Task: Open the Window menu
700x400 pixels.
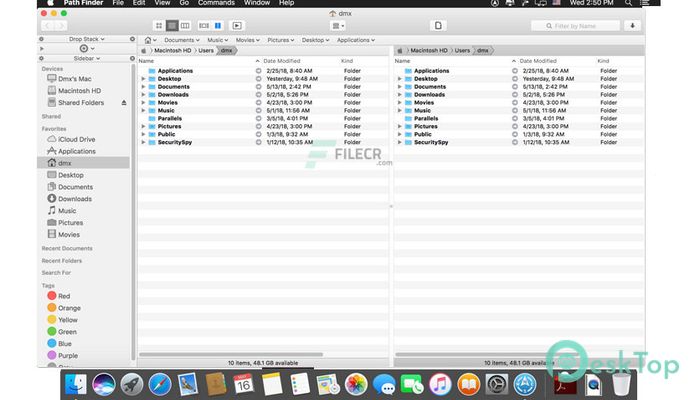Action: point(257,3)
